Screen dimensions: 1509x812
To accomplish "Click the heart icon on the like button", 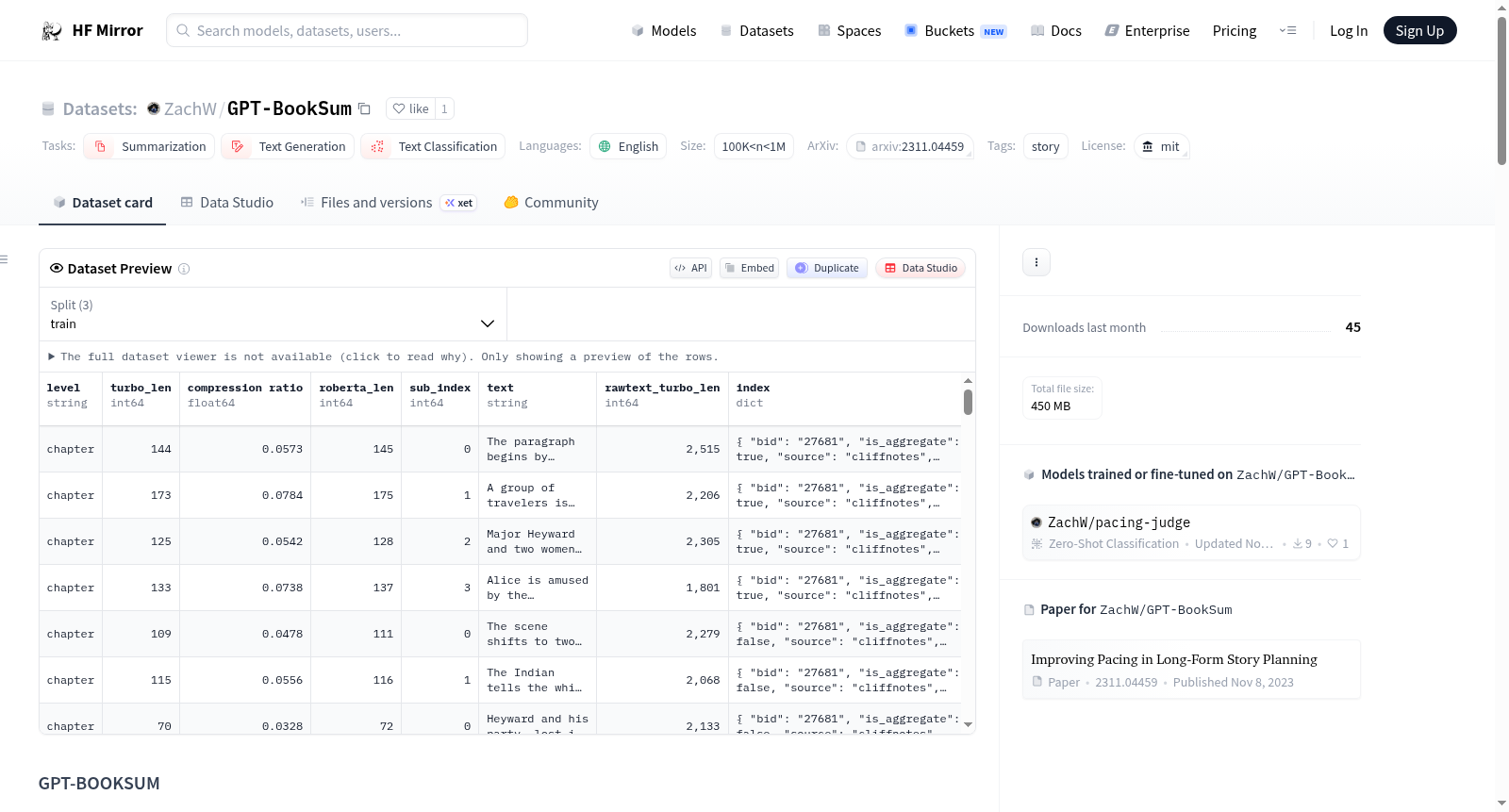I will point(399,108).
